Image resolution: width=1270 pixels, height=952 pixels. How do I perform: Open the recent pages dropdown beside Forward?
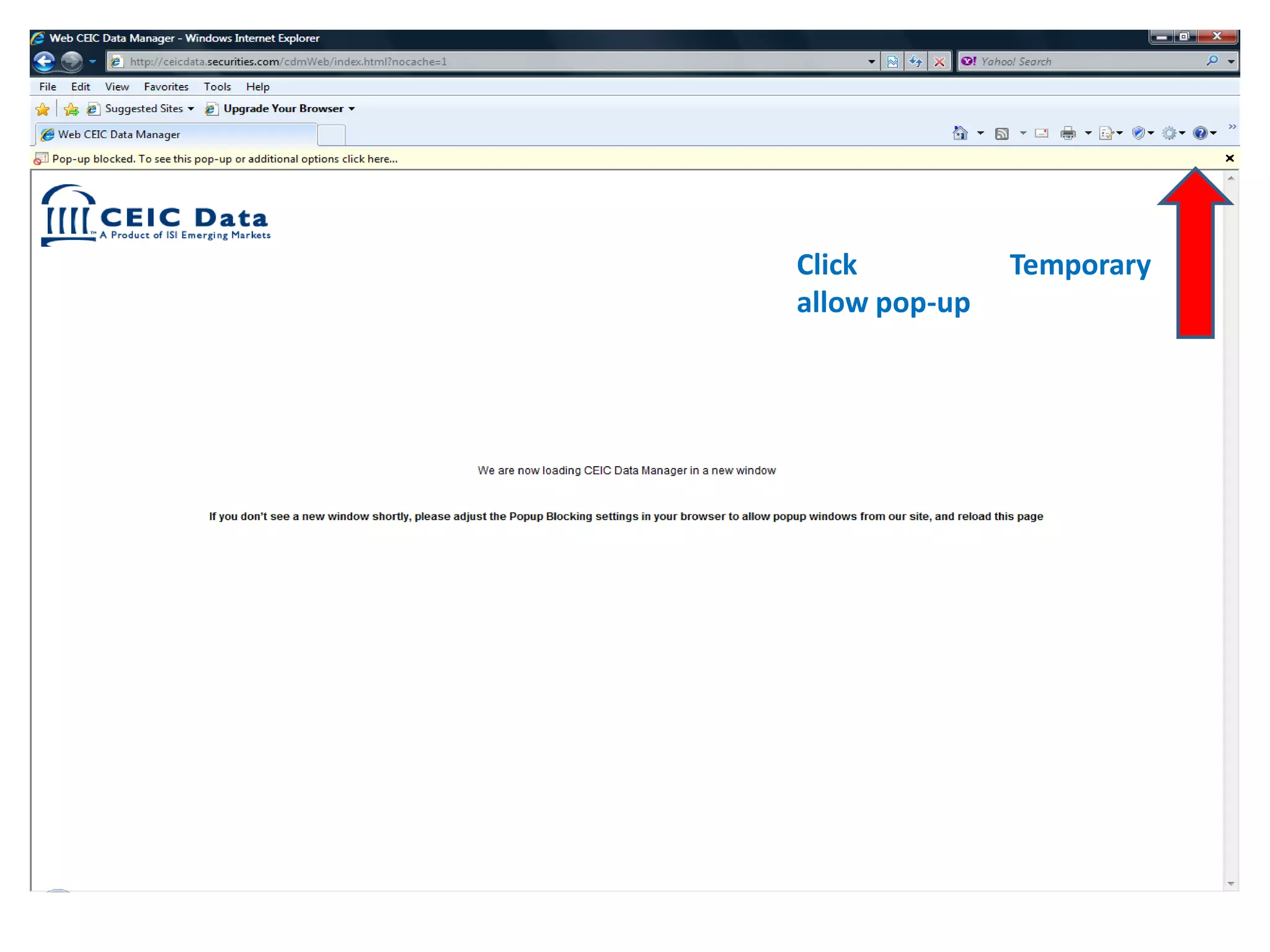92,61
